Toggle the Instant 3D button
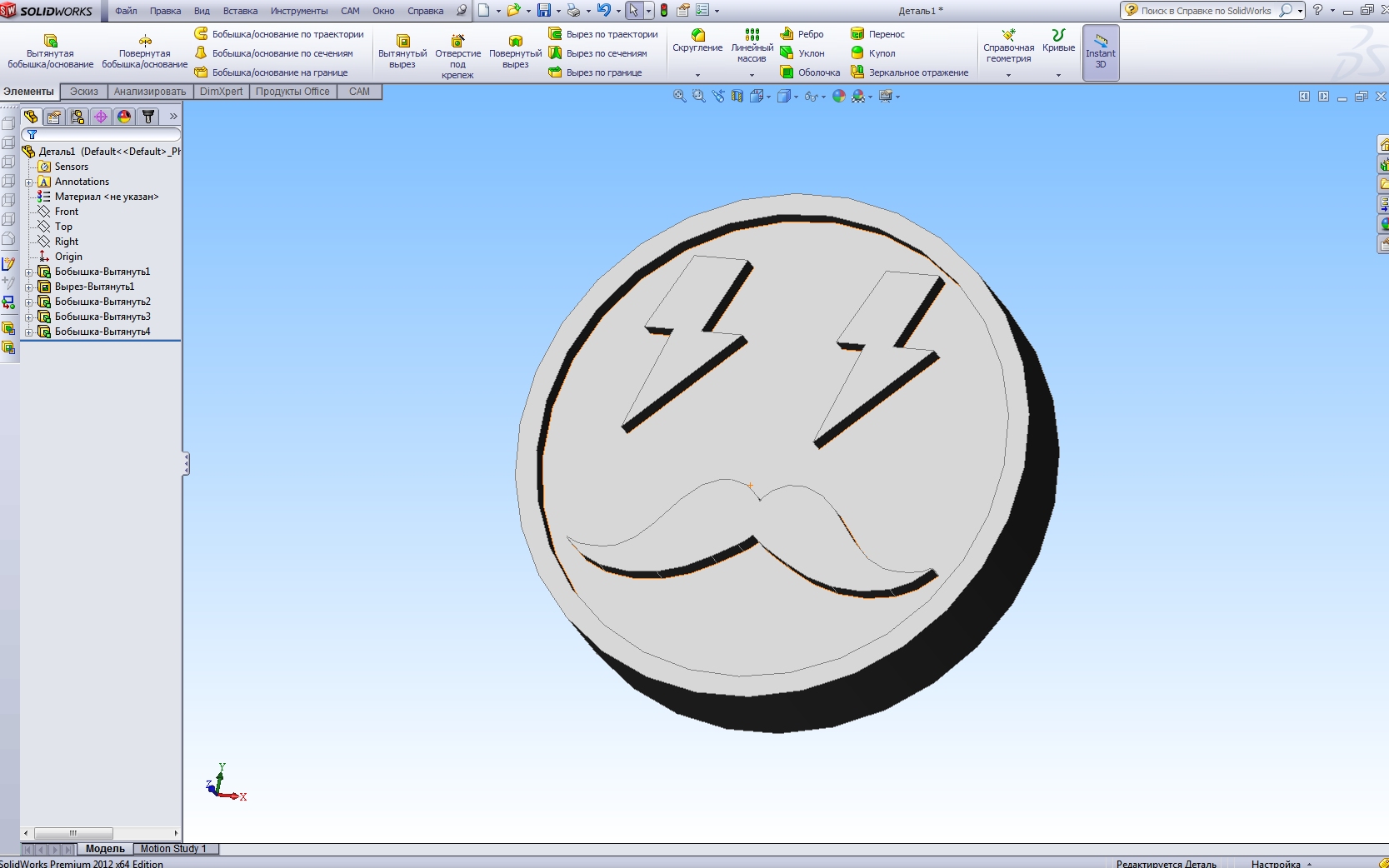The width and height of the screenshot is (1389, 868). coord(1101,52)
